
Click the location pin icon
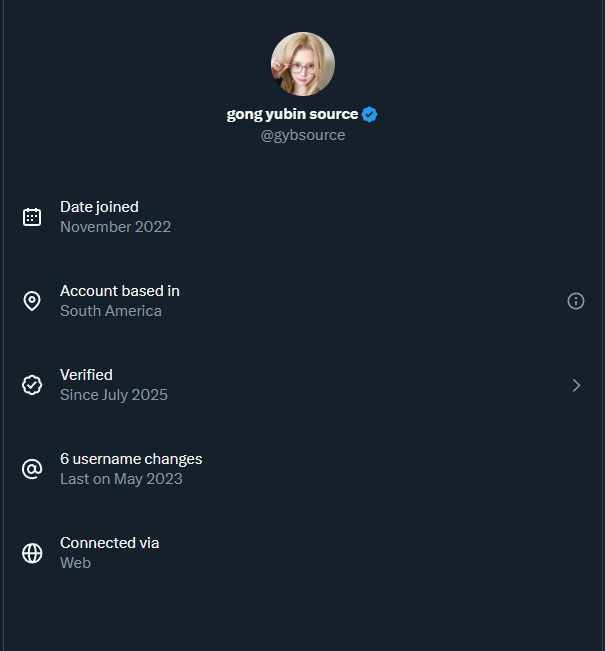(32, 301)
